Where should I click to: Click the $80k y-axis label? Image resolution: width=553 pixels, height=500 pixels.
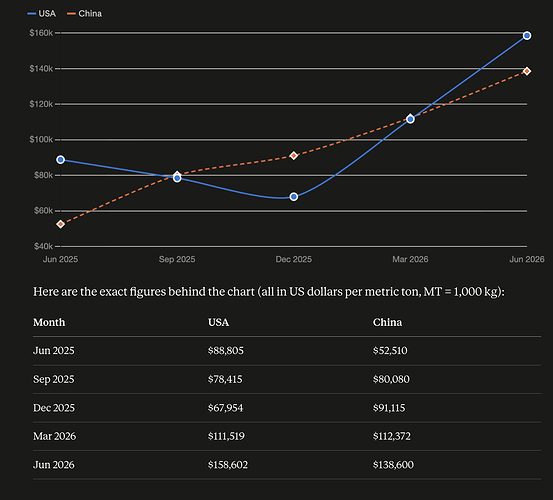[x=43, y=175]
